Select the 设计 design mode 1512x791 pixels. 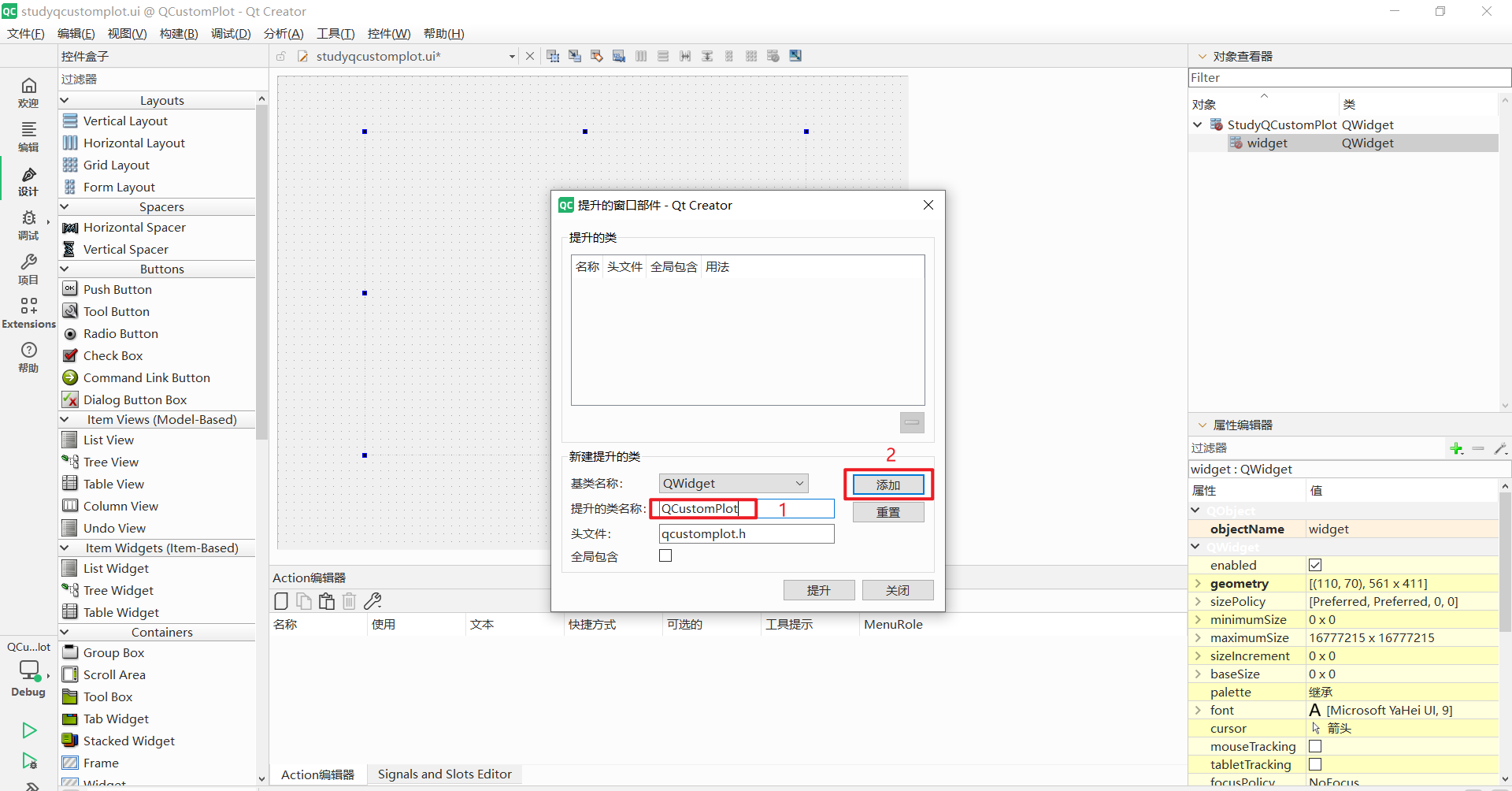pos(28,180)
